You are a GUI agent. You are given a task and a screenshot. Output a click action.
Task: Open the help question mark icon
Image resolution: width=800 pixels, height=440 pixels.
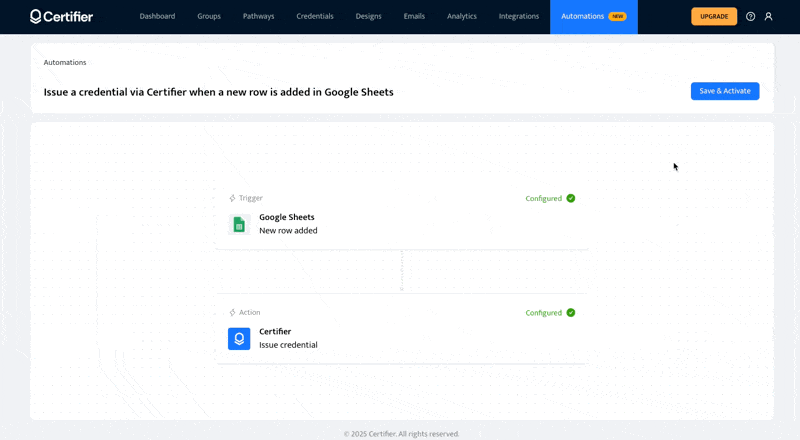point(750,17)
